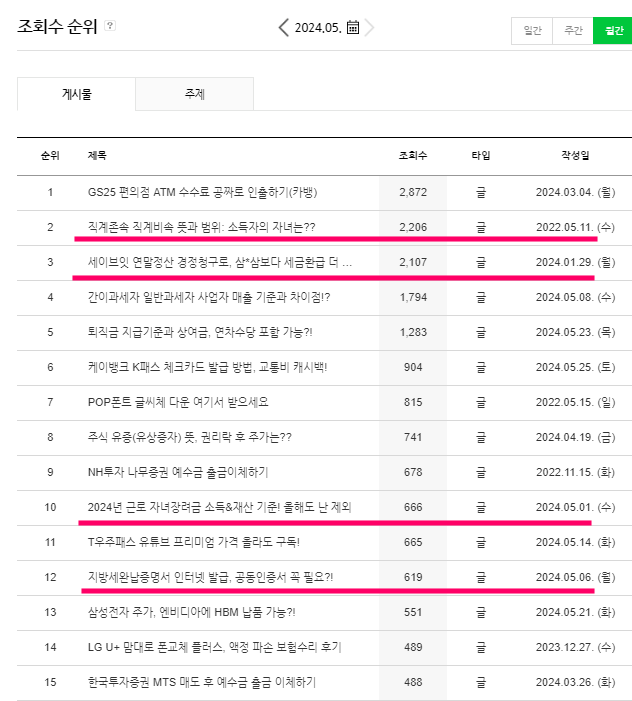Click the 2024.05. month label
Screen dimensions: 632x701
tap(318, 28)
